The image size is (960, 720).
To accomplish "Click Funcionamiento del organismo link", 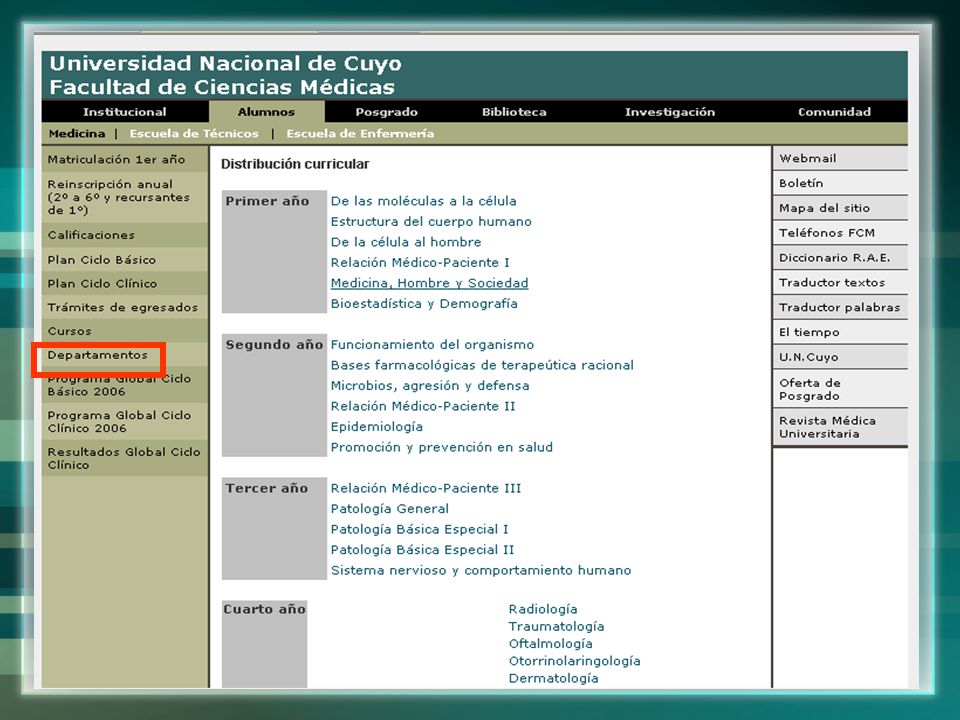I will coord(432,345).
